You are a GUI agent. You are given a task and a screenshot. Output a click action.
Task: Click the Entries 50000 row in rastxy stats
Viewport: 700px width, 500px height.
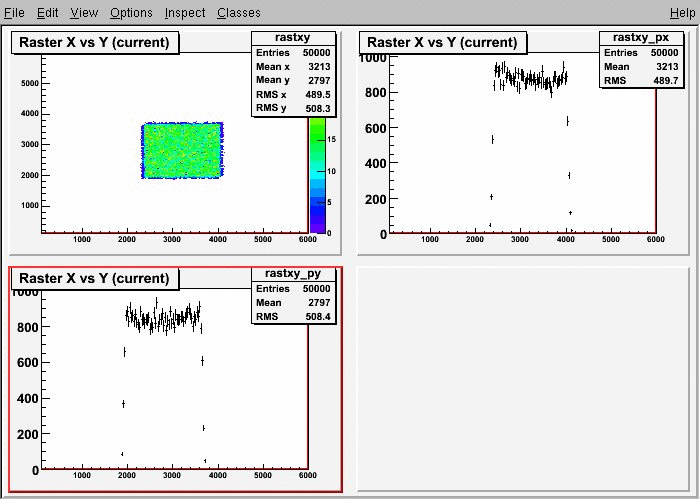(x=293, y=53)
